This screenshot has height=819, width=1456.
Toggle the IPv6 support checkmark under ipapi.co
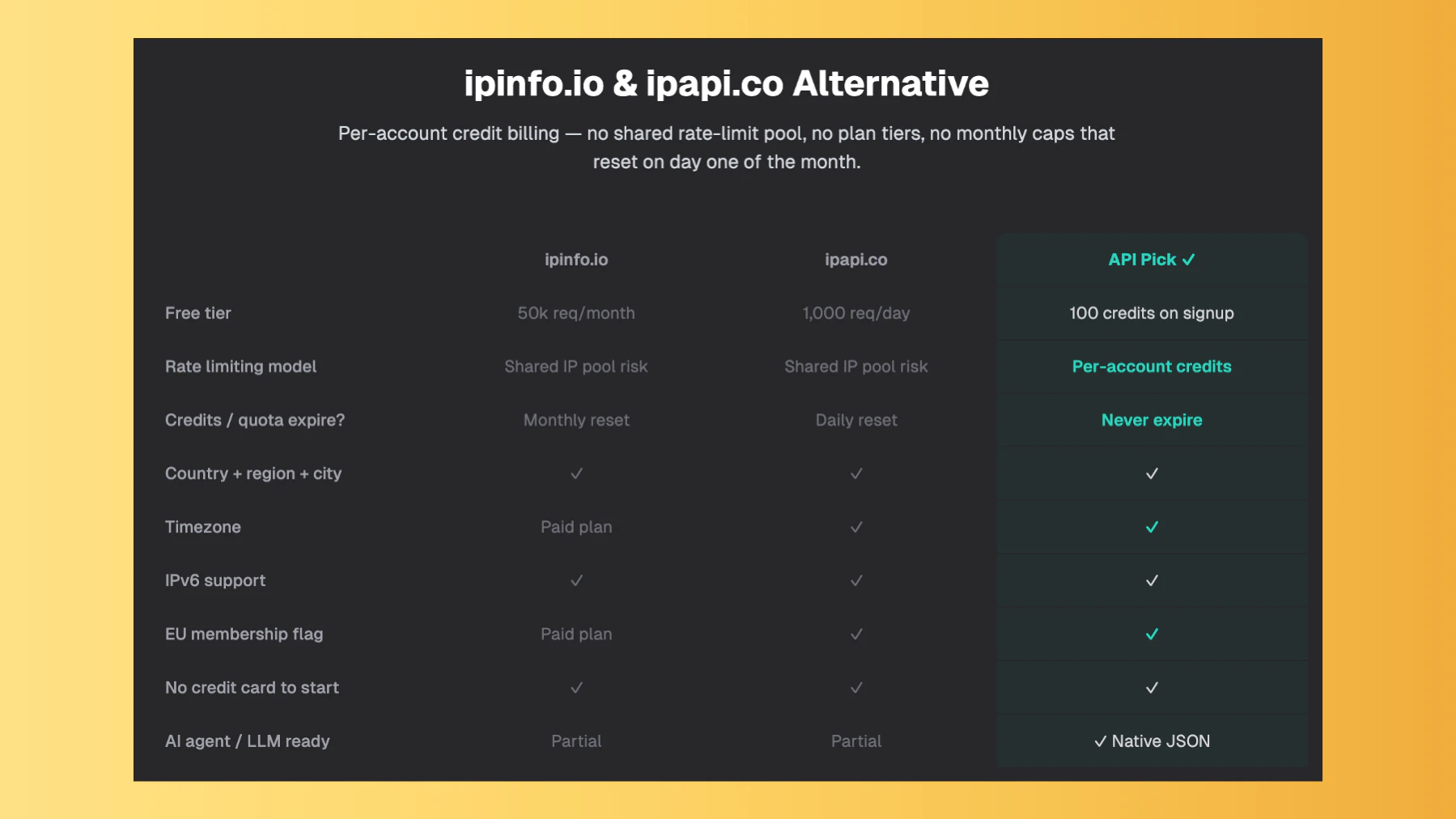click(x=855, y=580)
